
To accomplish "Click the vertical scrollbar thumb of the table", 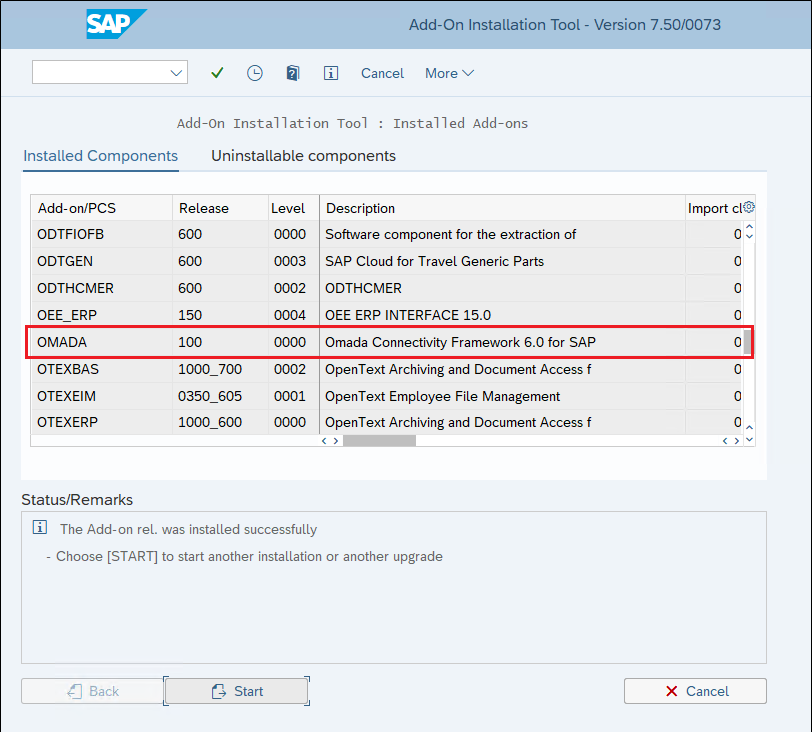I will [x=747, y=342].
